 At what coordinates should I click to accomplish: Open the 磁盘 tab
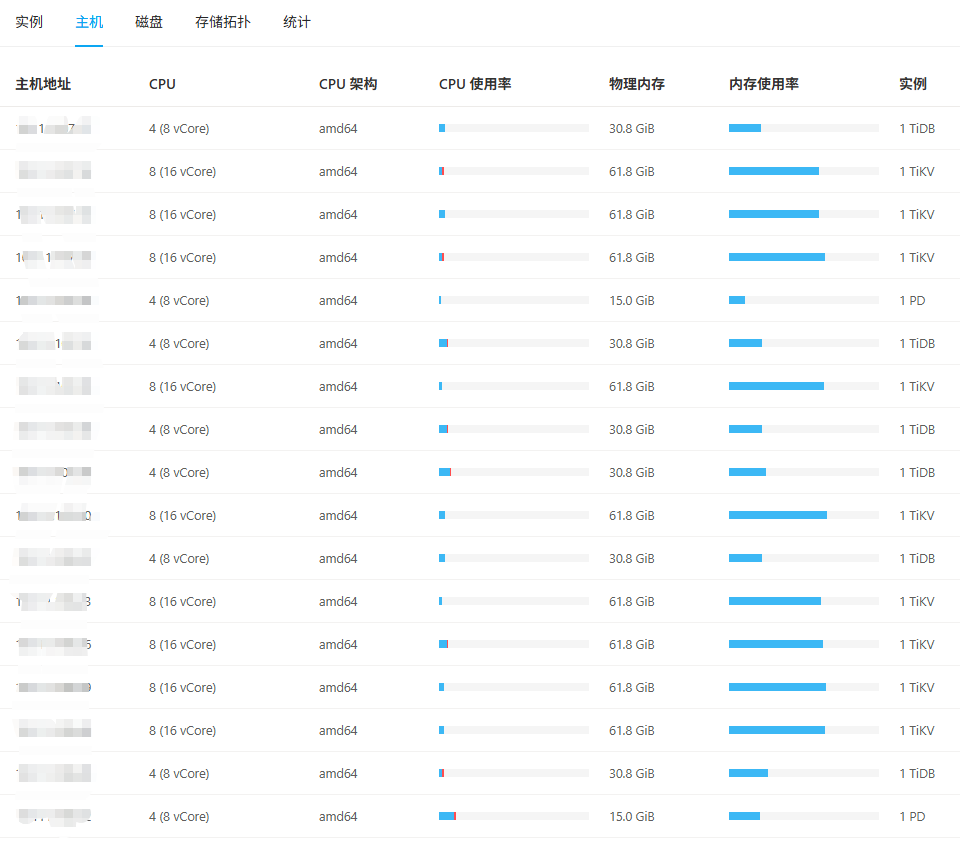pos(149,22)
